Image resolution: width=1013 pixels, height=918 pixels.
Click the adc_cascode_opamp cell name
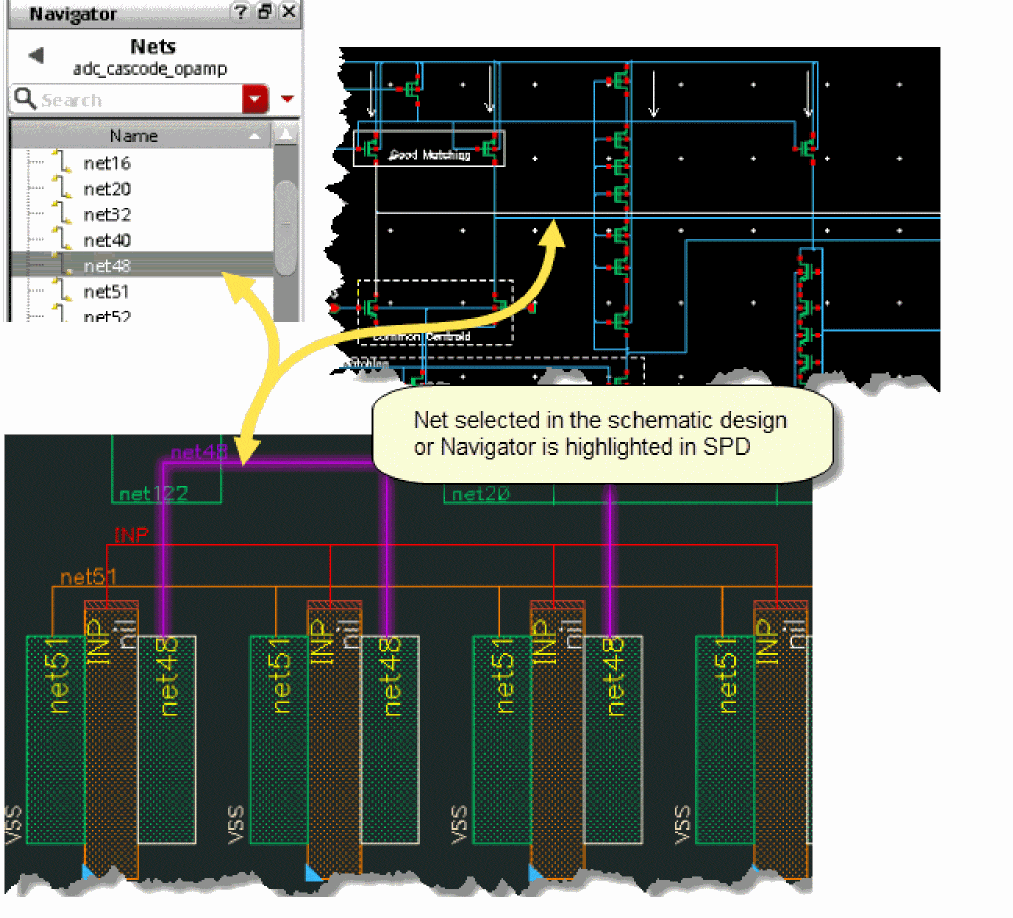[150, 69]
